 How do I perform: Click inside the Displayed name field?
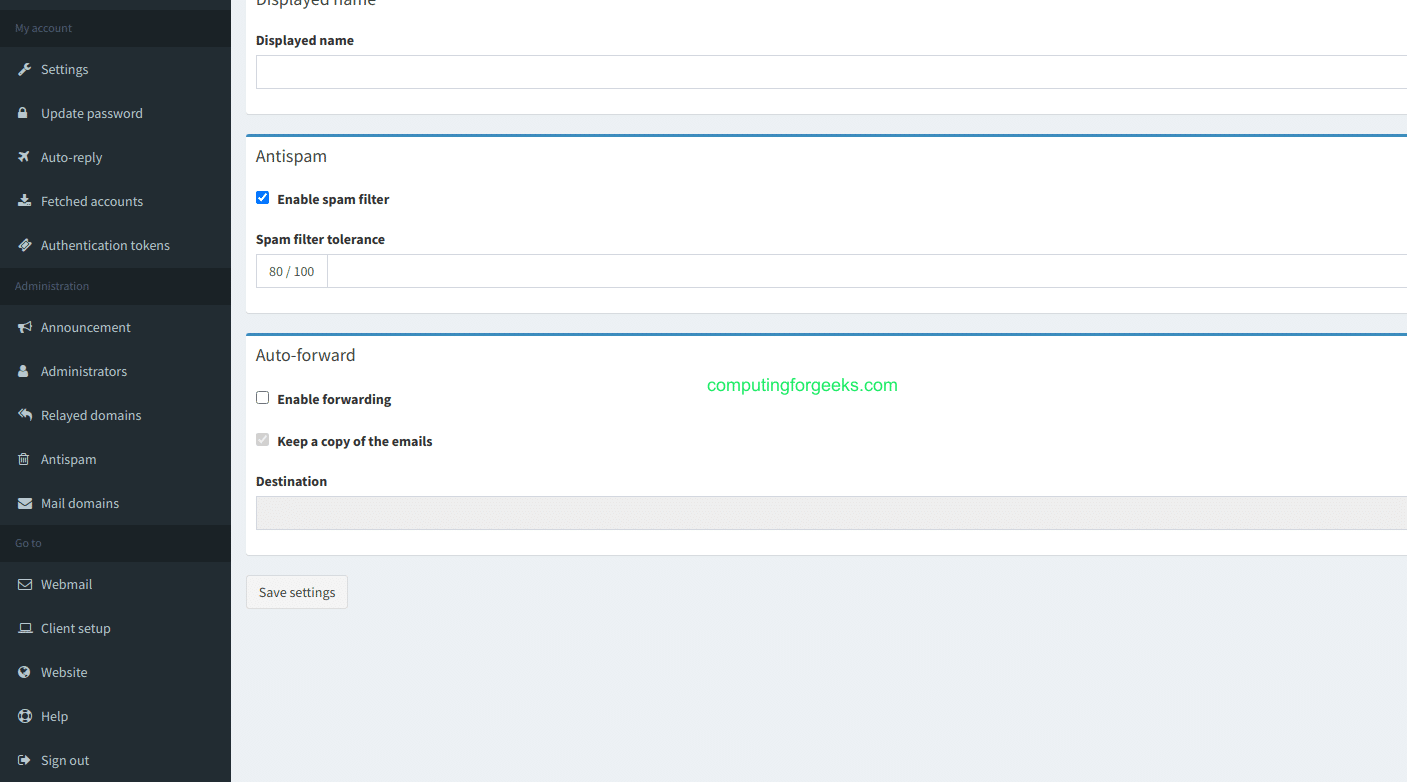(x=700, y=71)
